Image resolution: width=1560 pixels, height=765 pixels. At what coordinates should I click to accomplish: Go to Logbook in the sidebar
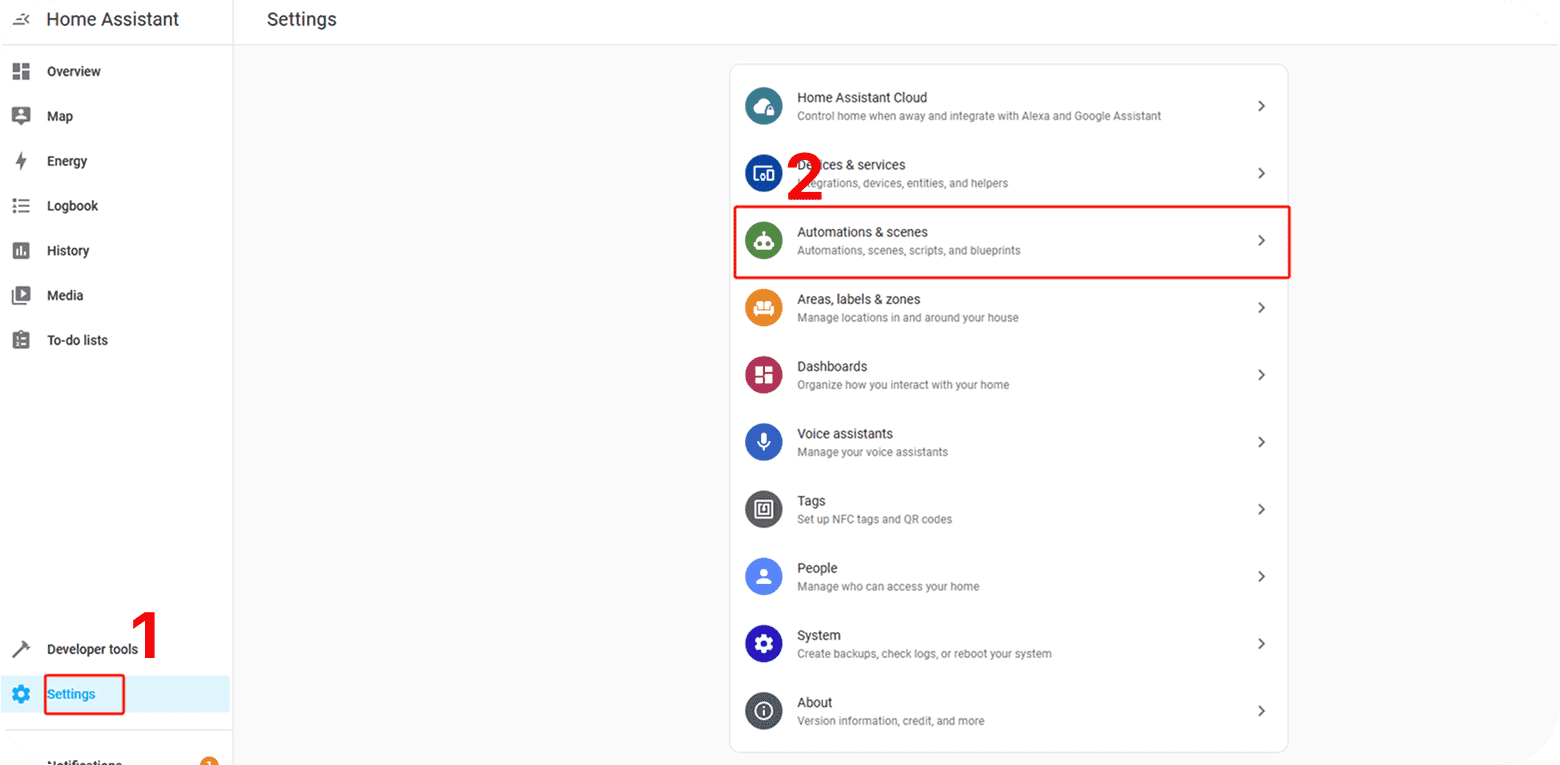[x=72, y=206]
